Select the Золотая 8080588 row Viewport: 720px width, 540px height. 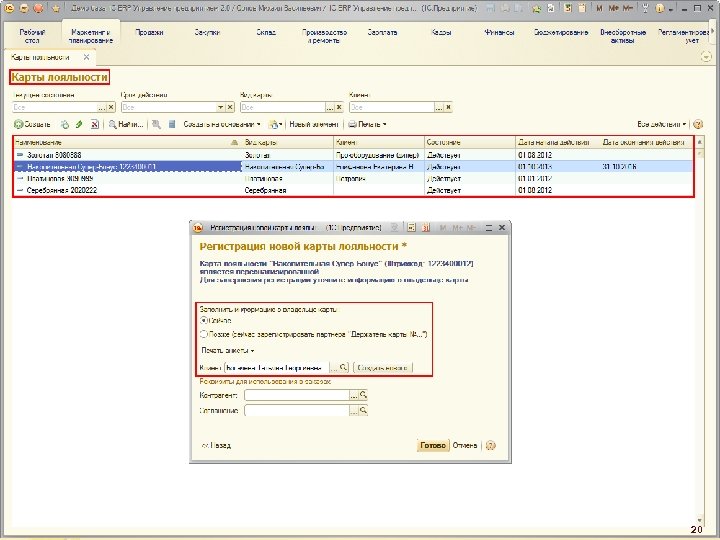[x=353, y=155]
